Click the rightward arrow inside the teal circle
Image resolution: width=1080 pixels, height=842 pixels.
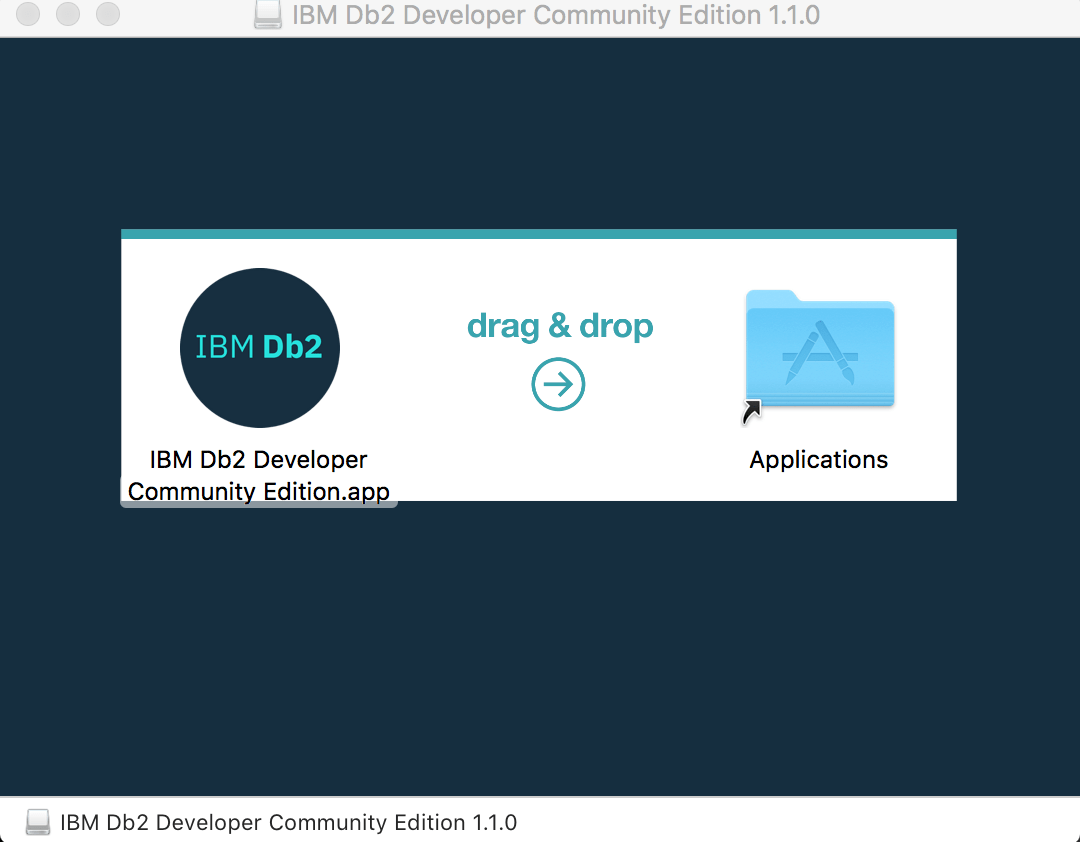click(x=558, y=384)
